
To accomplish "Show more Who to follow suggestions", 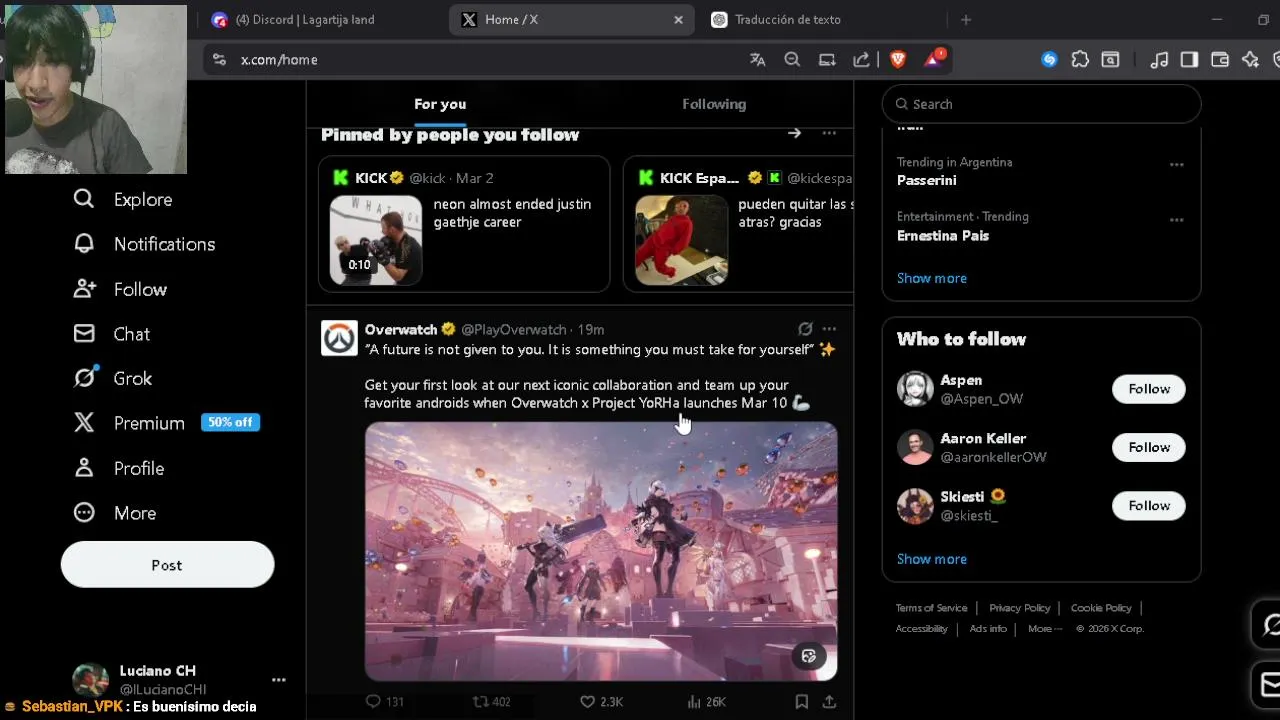I will click(x=932, y=559).
